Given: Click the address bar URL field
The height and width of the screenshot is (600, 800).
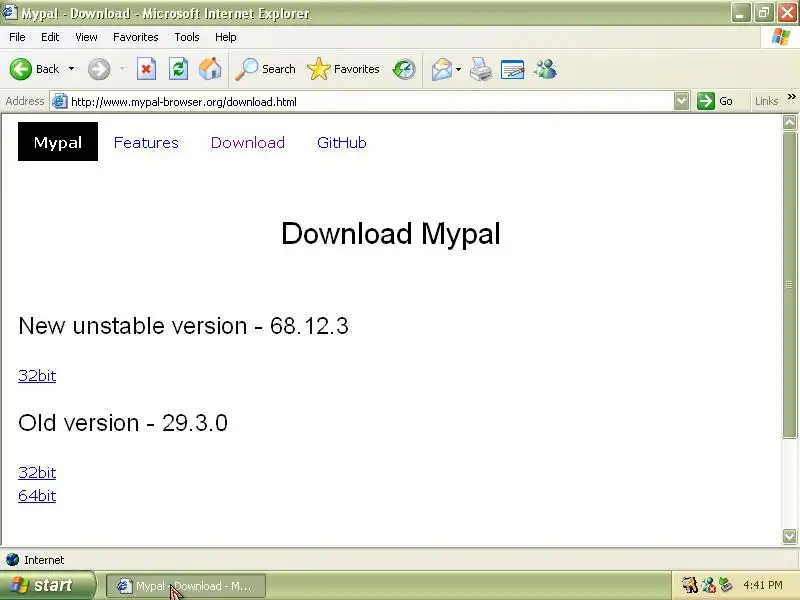Looking at the screenshot, I should coord(362,102).
